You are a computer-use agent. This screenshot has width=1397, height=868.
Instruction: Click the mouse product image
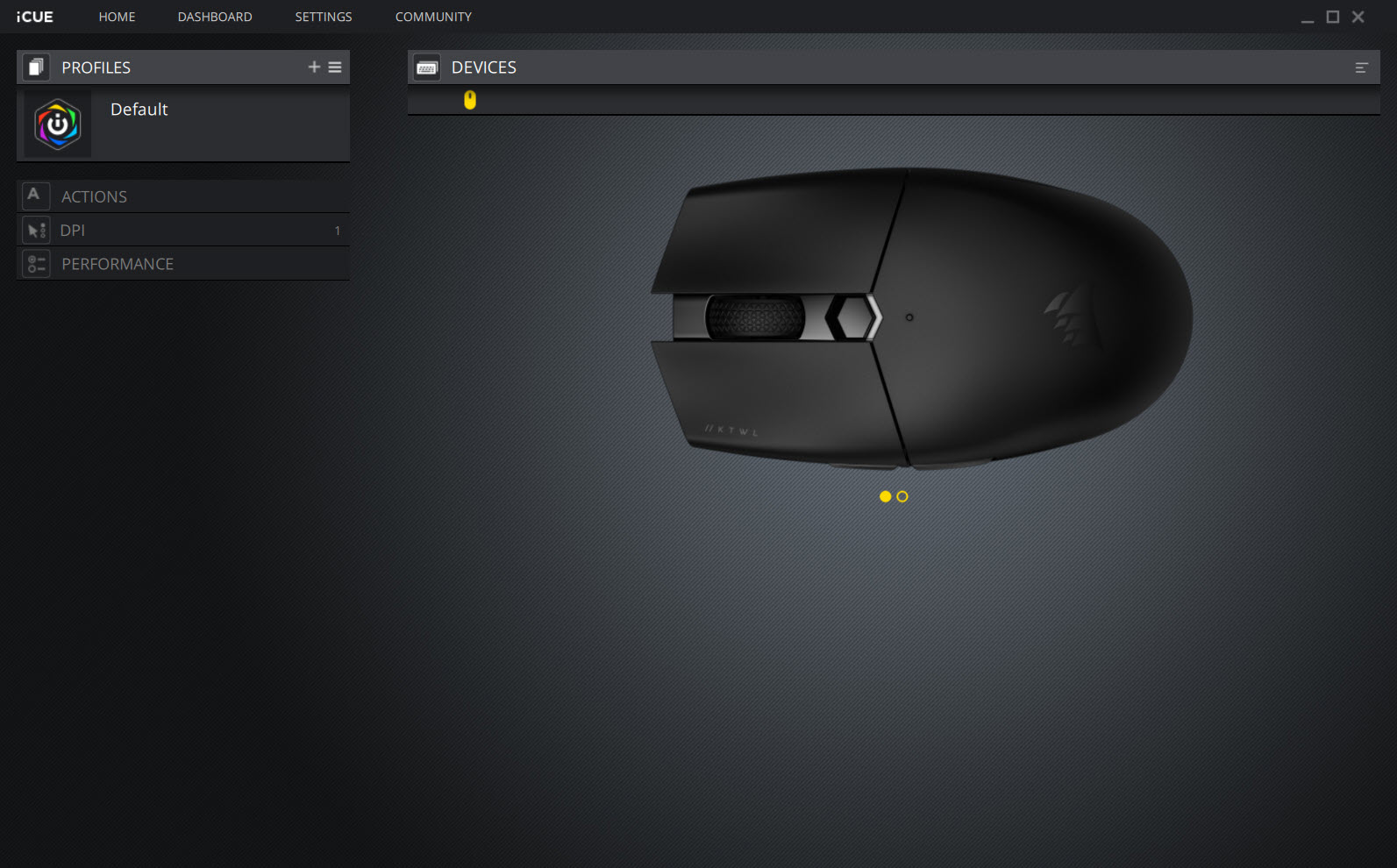coord(921,317)
